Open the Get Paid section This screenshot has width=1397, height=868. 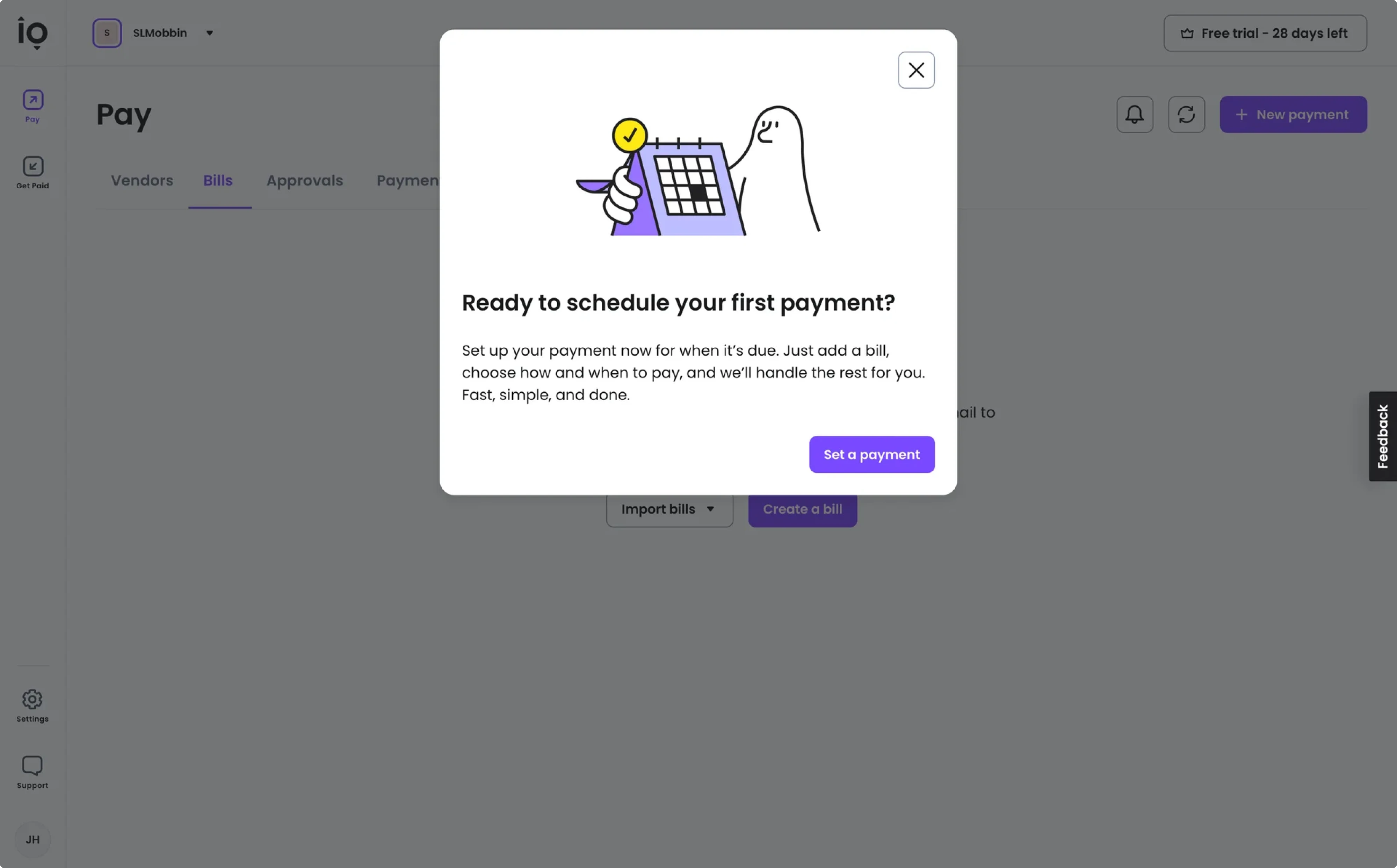32,172
